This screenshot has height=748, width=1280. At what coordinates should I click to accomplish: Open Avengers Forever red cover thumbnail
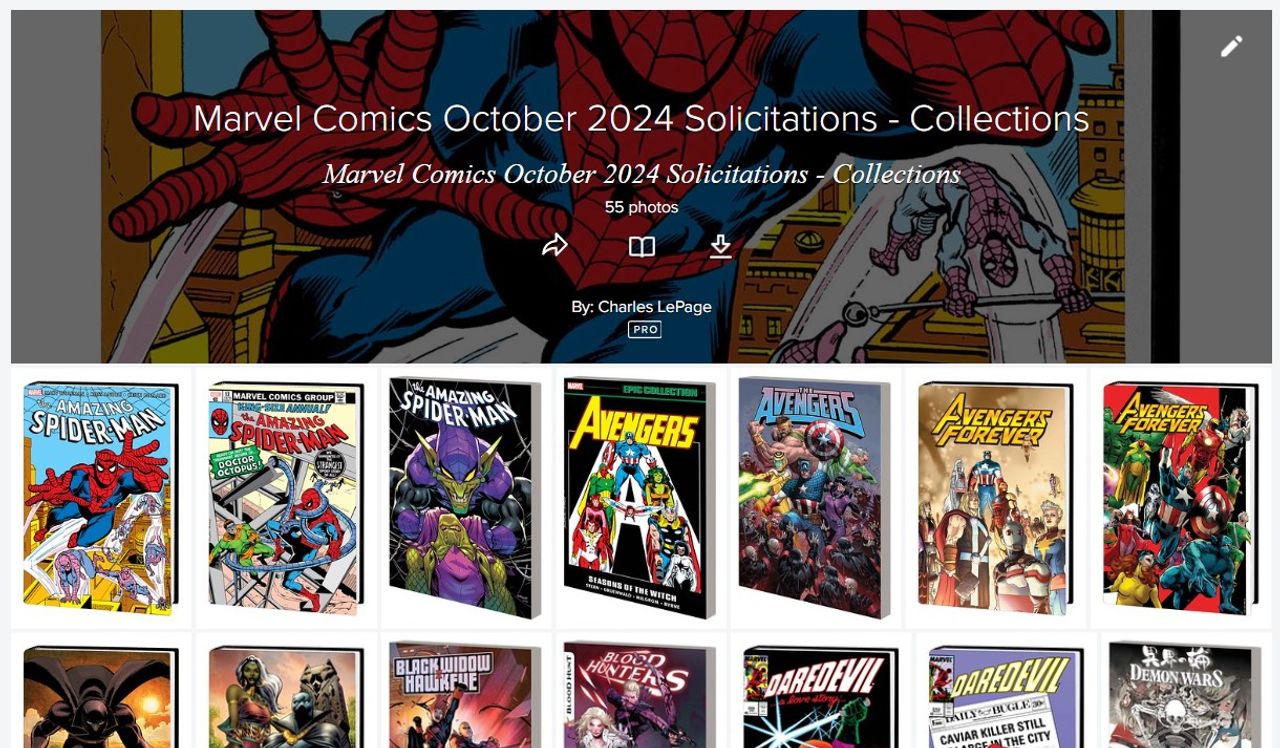coord(1180,497)
